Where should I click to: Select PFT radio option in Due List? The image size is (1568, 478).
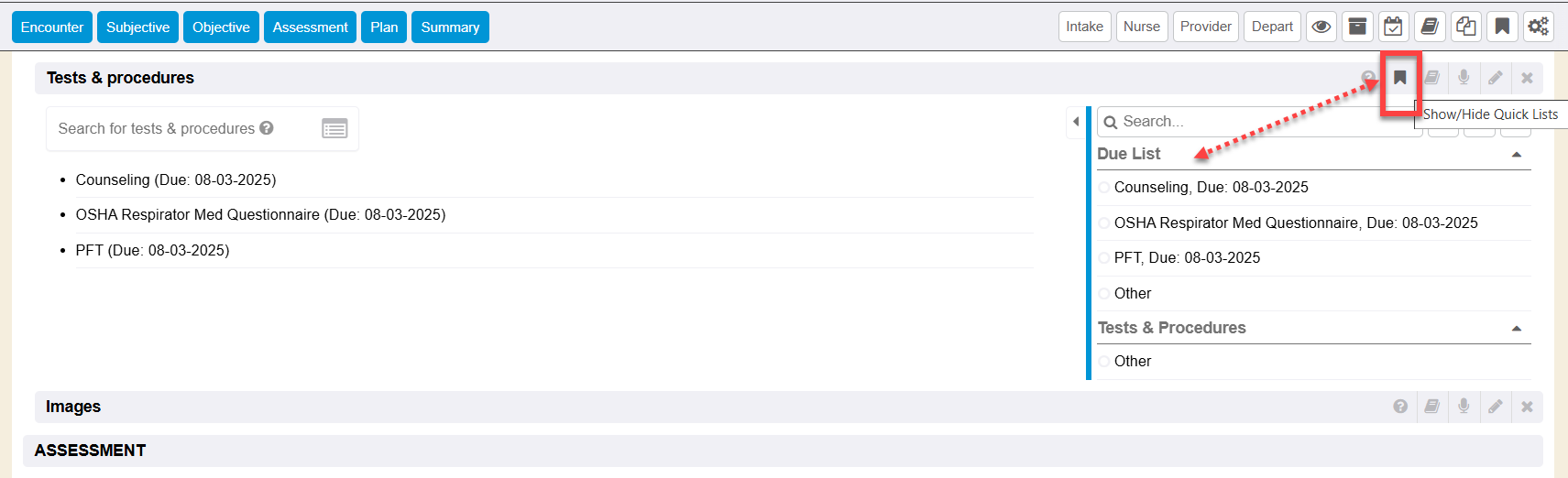pos(1104,258)
